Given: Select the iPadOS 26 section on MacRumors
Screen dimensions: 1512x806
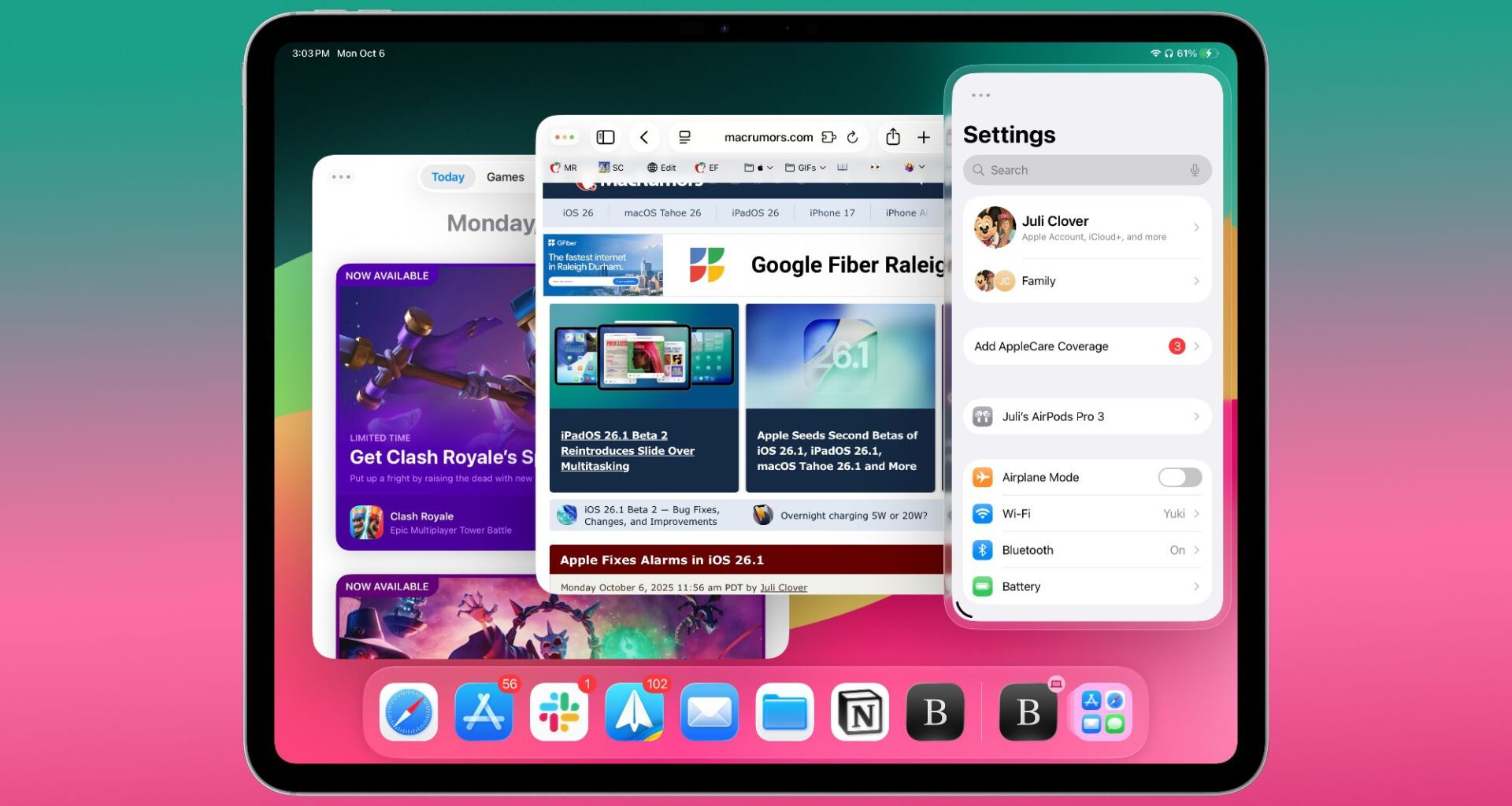Looking at the screenshot, I should tap(754, 213).
